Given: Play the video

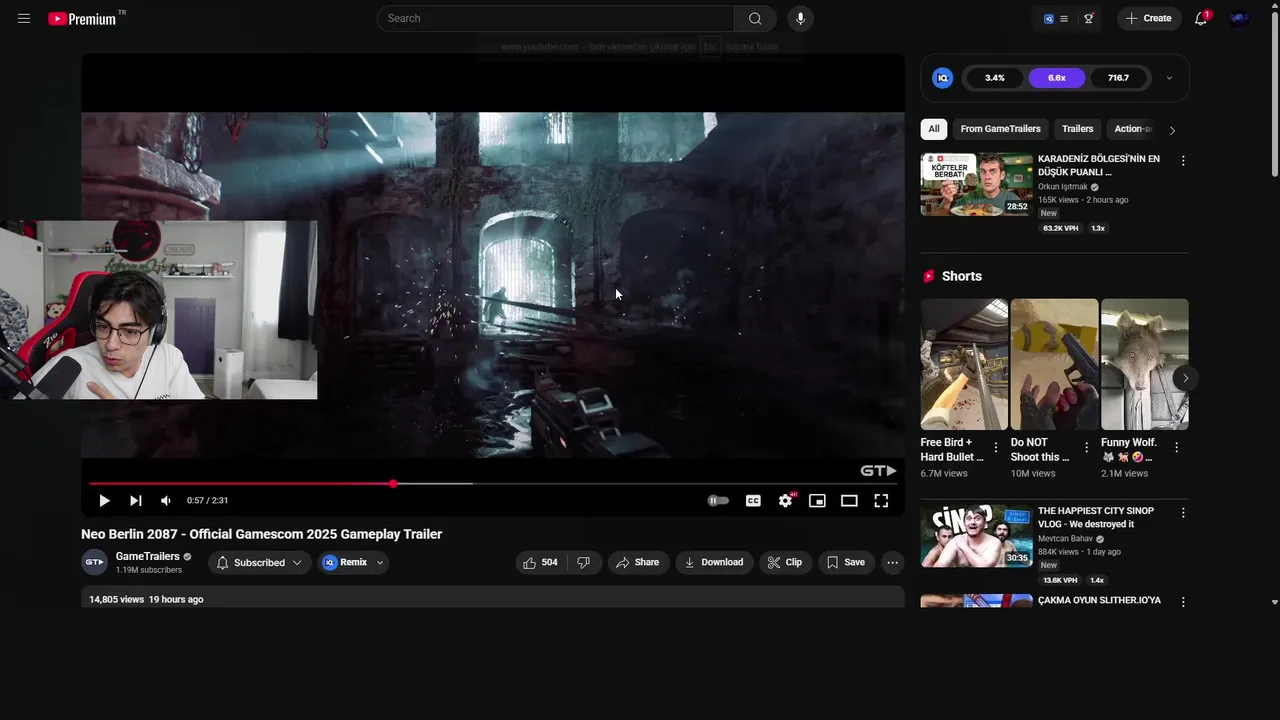Looking at the screenshot, I should tap(104, 500).
